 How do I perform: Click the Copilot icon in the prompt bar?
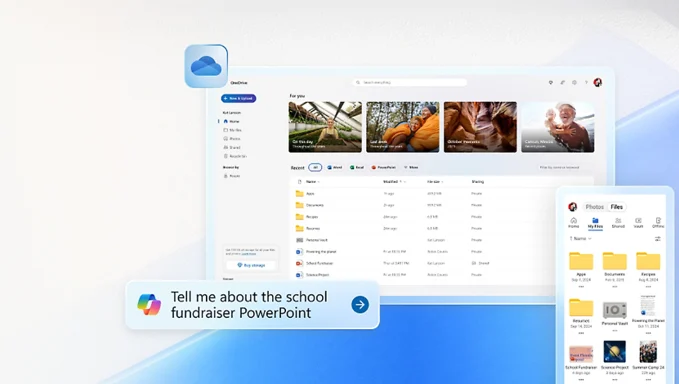149,304
